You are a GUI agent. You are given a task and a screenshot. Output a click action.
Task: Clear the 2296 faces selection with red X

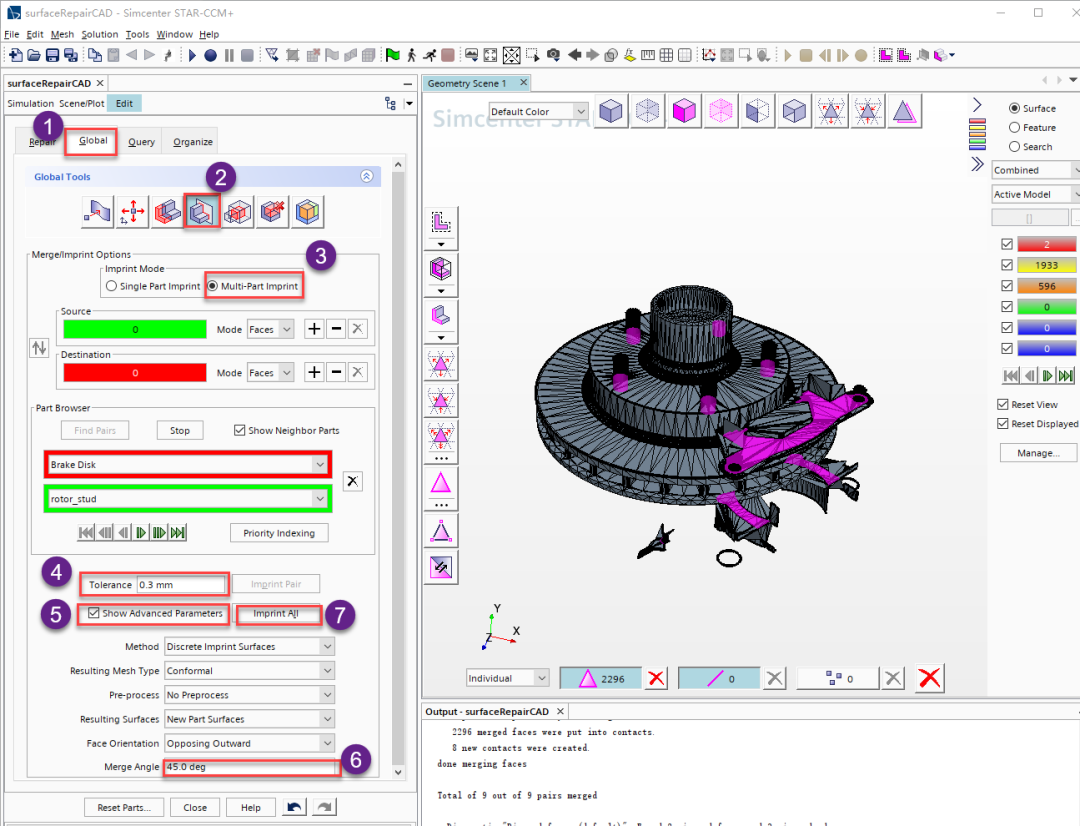click(x=656, y=679)
